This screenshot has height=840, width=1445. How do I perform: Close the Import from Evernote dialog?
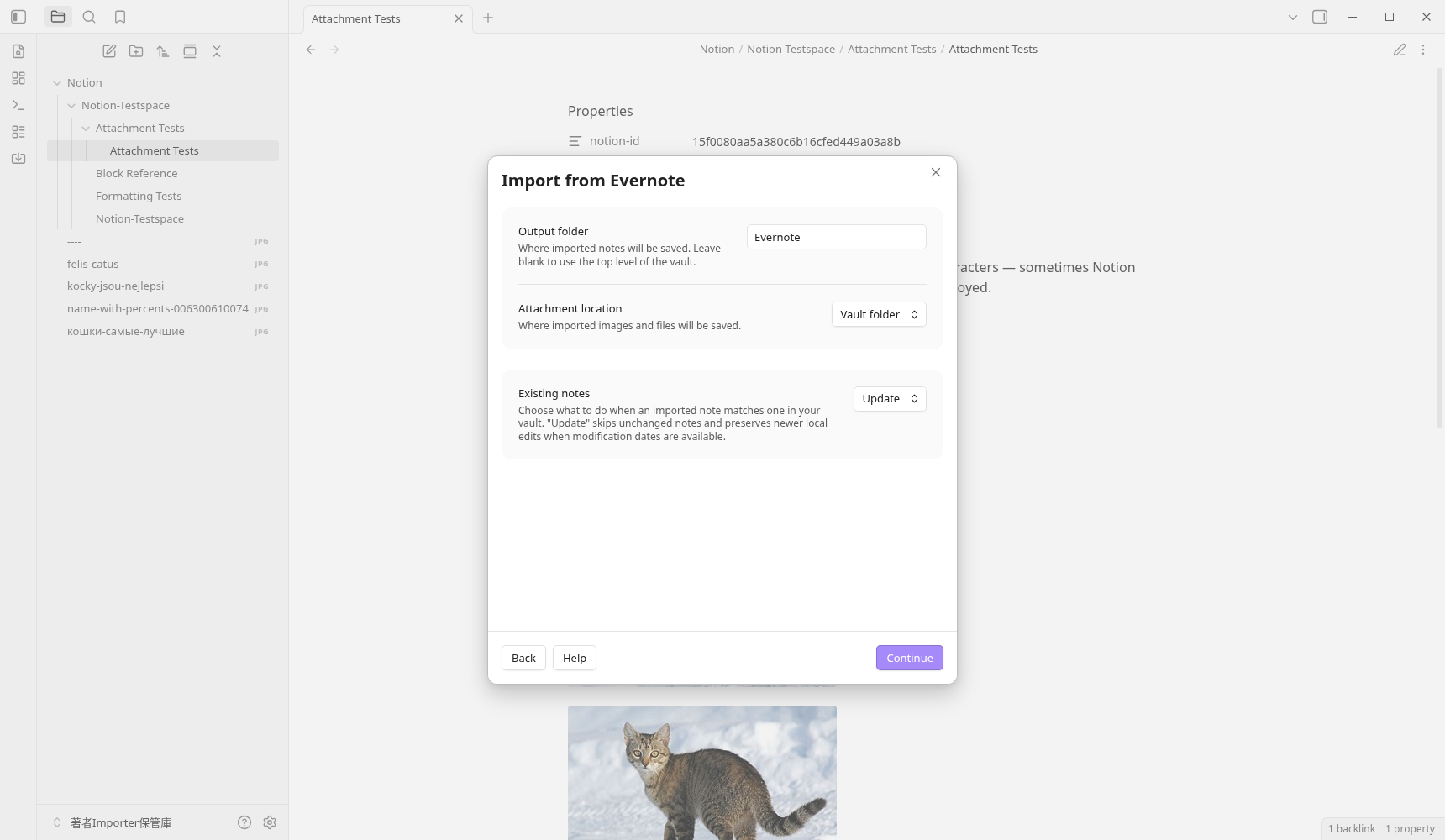click(936, 172)
